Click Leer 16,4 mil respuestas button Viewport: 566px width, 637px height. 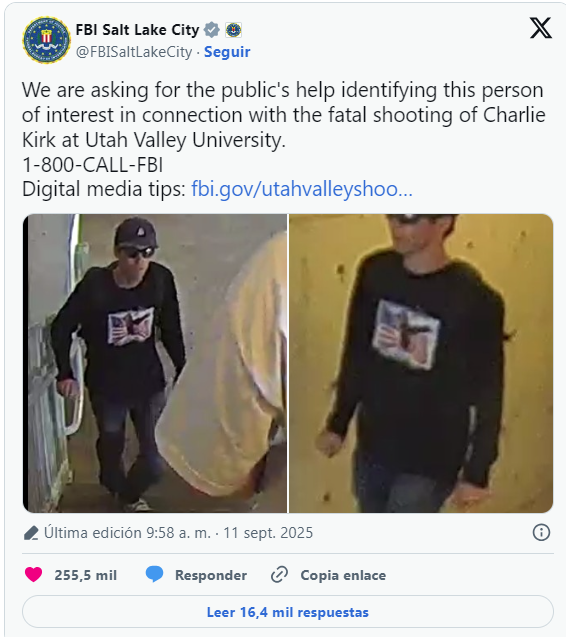pyautogui.click(x=288, y=612)
